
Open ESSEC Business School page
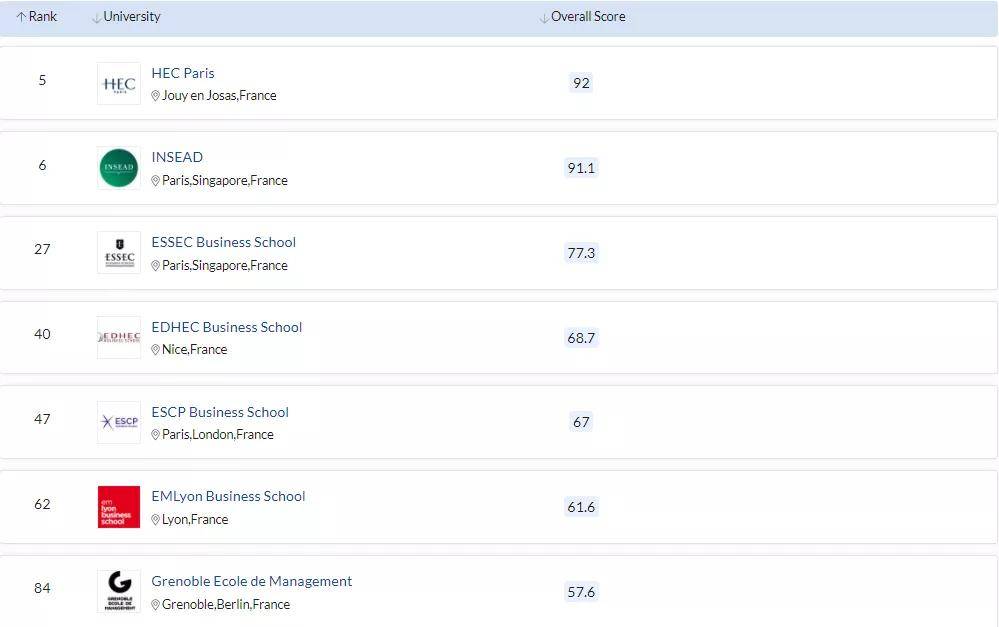[224, 242]
